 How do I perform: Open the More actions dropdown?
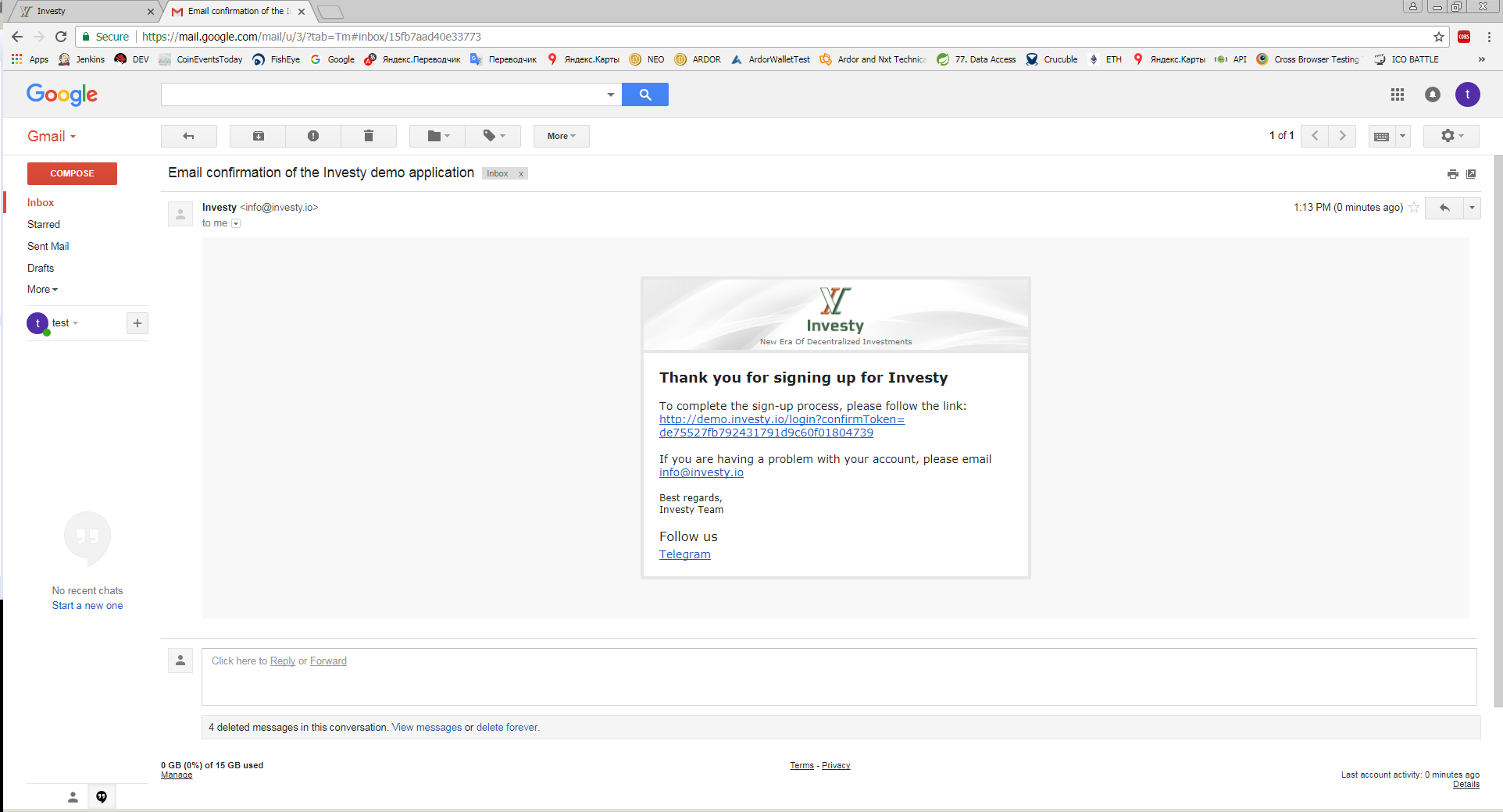[561, 136]
